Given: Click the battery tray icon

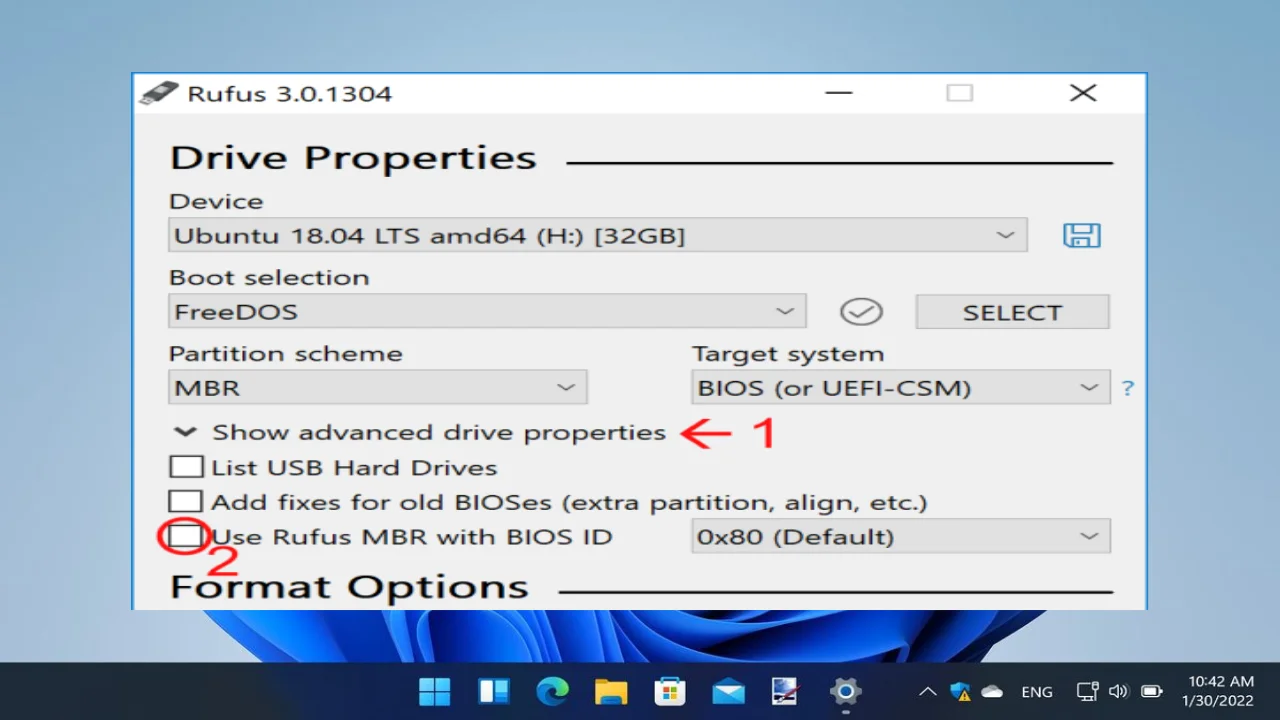Looking at the screenshot, I should 1152,691.
